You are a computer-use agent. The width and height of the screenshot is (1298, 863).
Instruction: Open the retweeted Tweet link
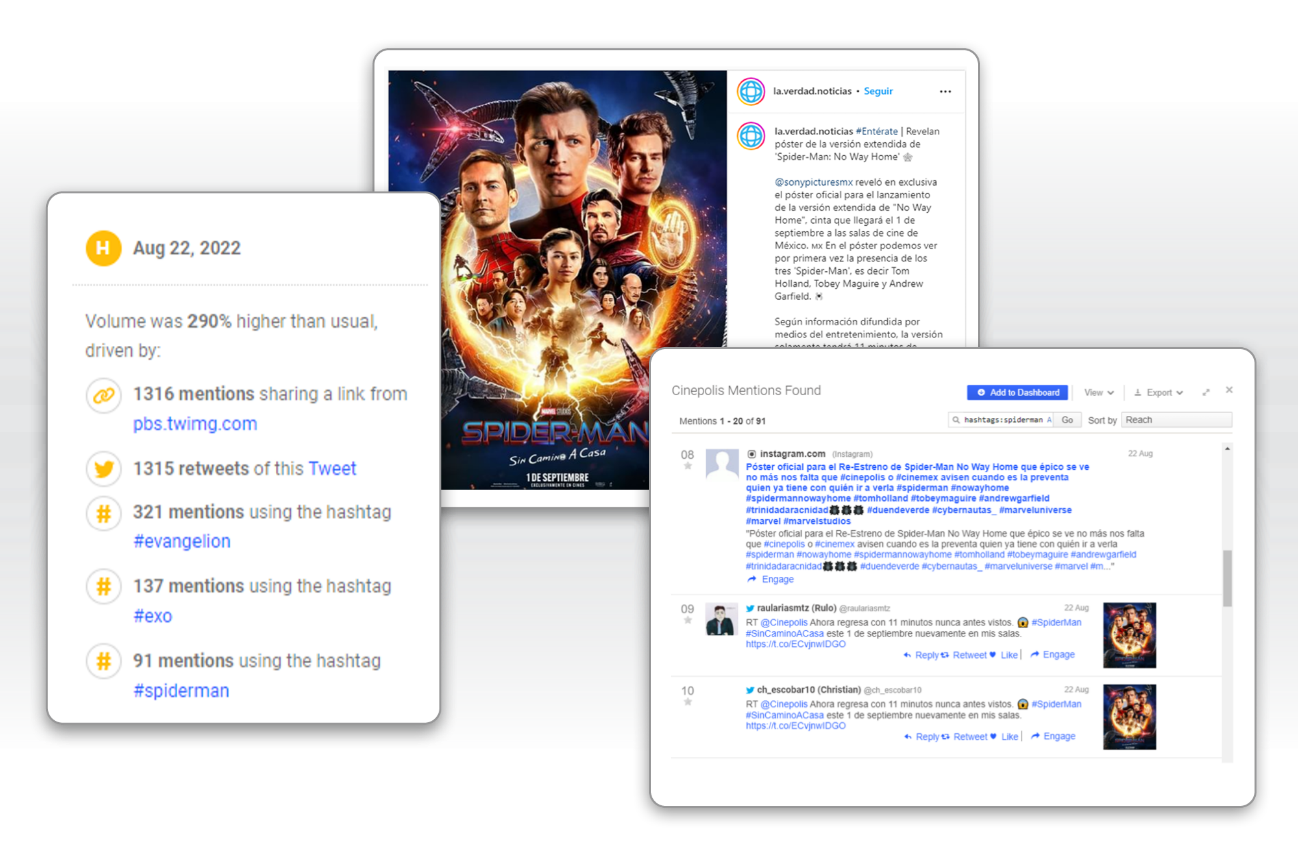click(332, 468)
